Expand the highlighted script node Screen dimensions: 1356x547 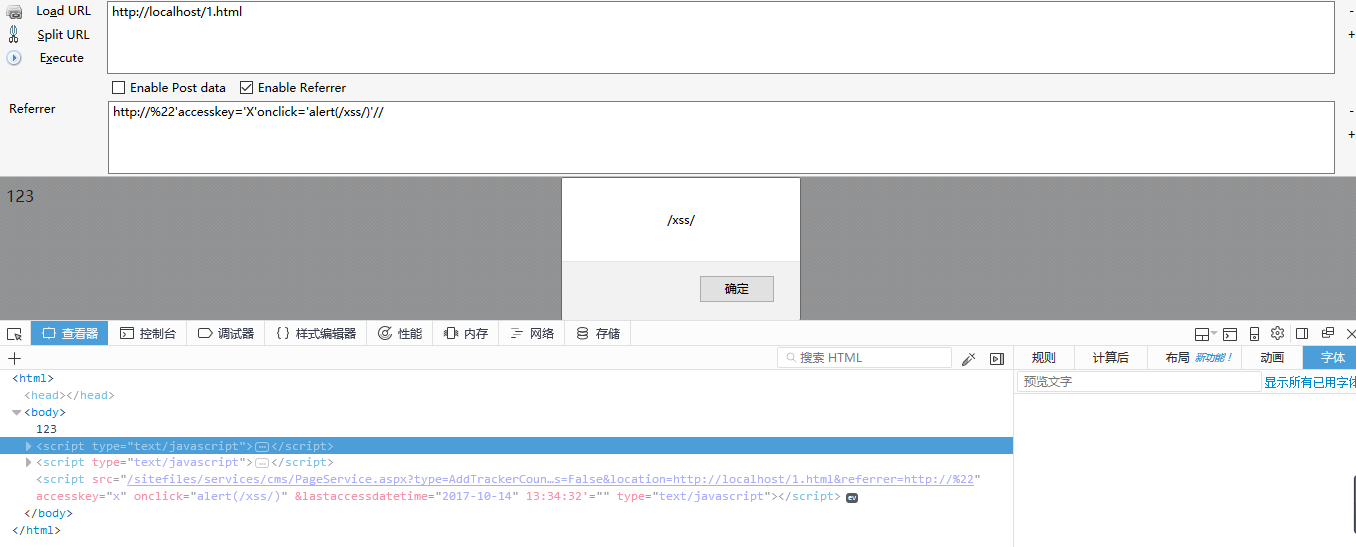click(29, 446)
